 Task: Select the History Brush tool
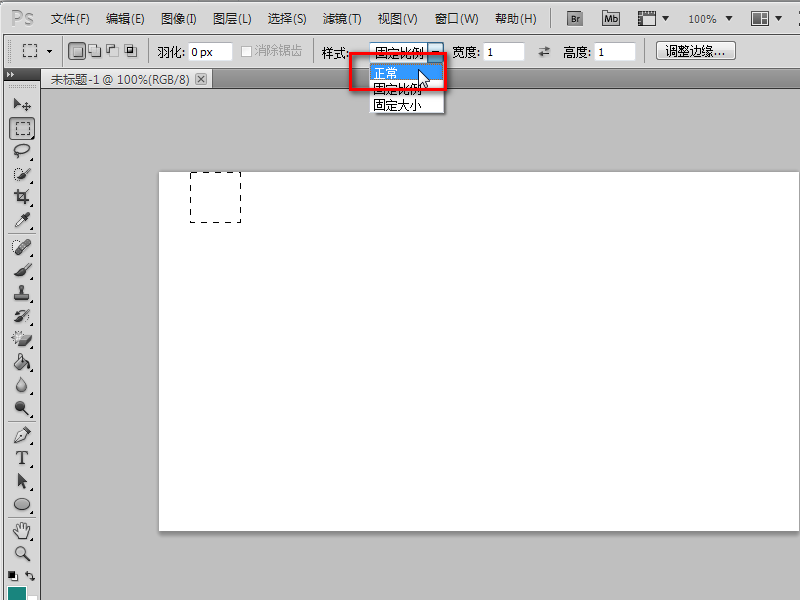[21, 316]
